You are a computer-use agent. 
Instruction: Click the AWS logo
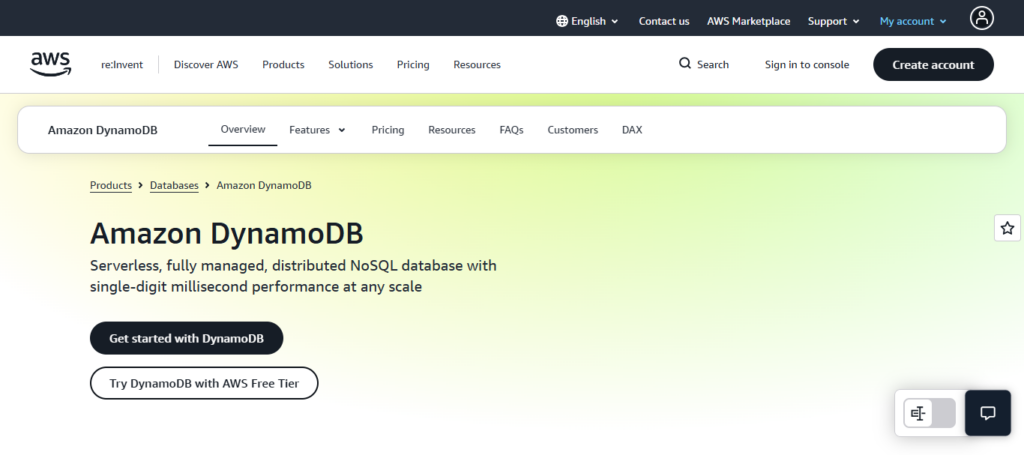pos(51,64)
